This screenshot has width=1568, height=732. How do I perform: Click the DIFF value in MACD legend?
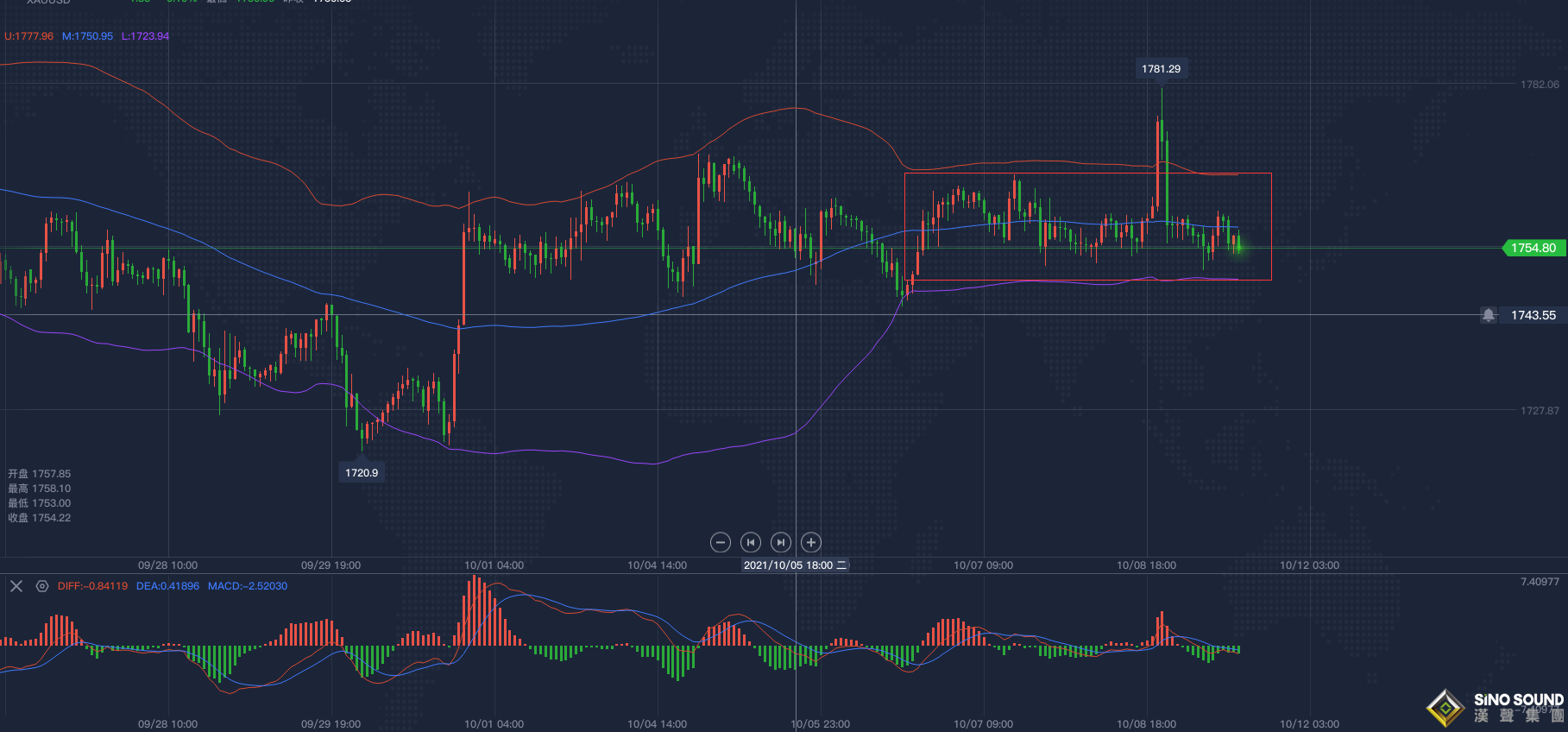point(92,586)
